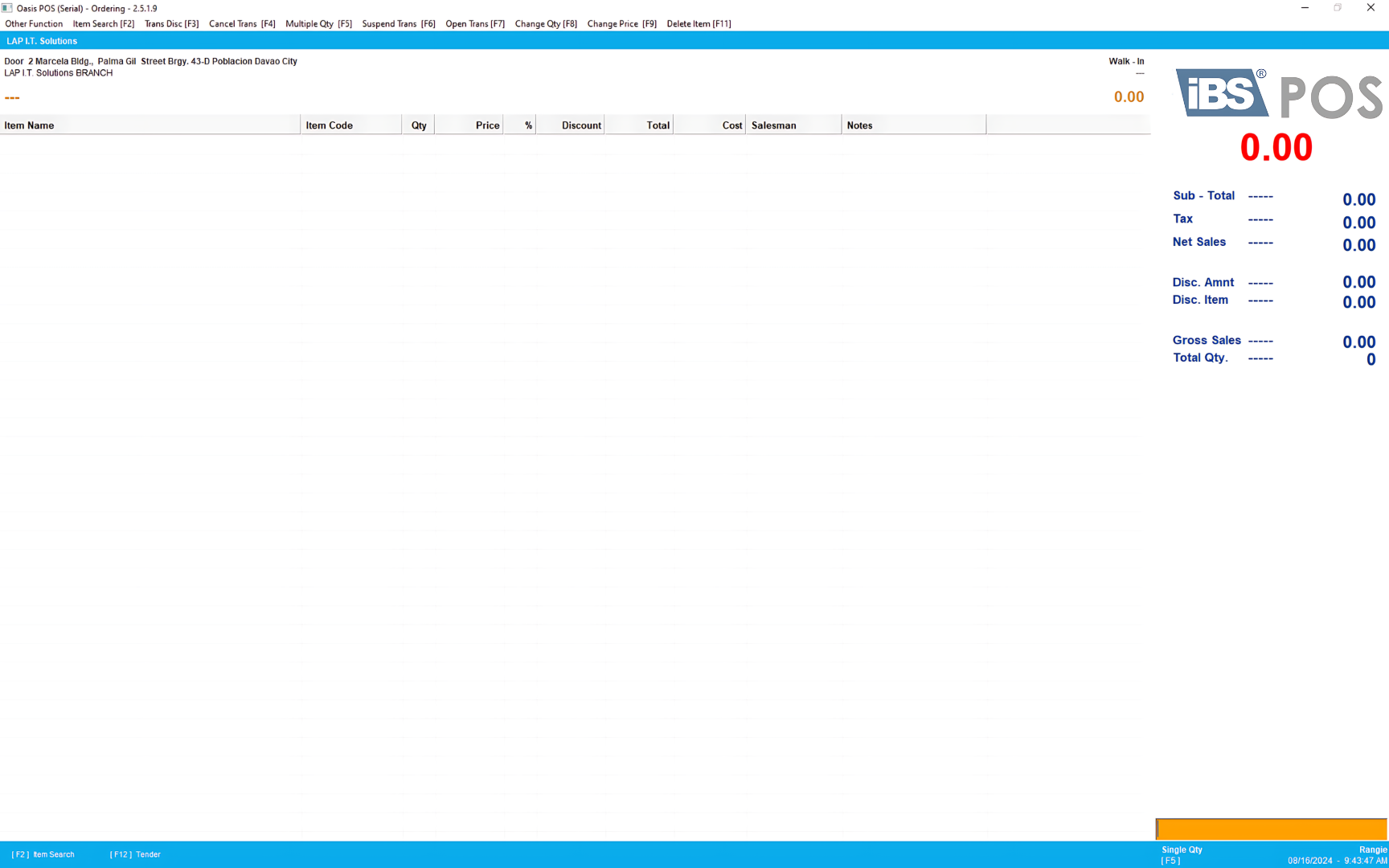Click the Walk - In customer label
The image size is (1389, 868).
(x=1125, y=61)
